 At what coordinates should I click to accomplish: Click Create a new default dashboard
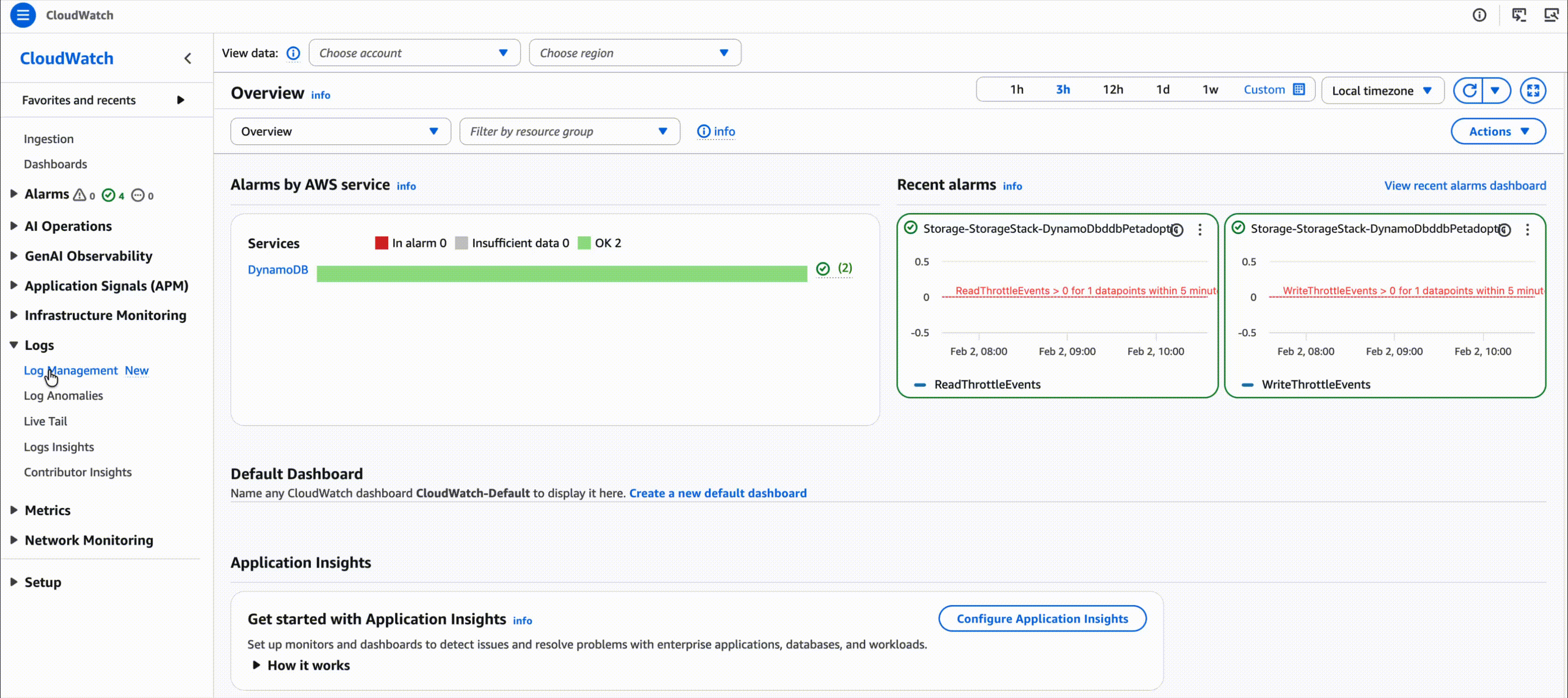click(718, 493)
